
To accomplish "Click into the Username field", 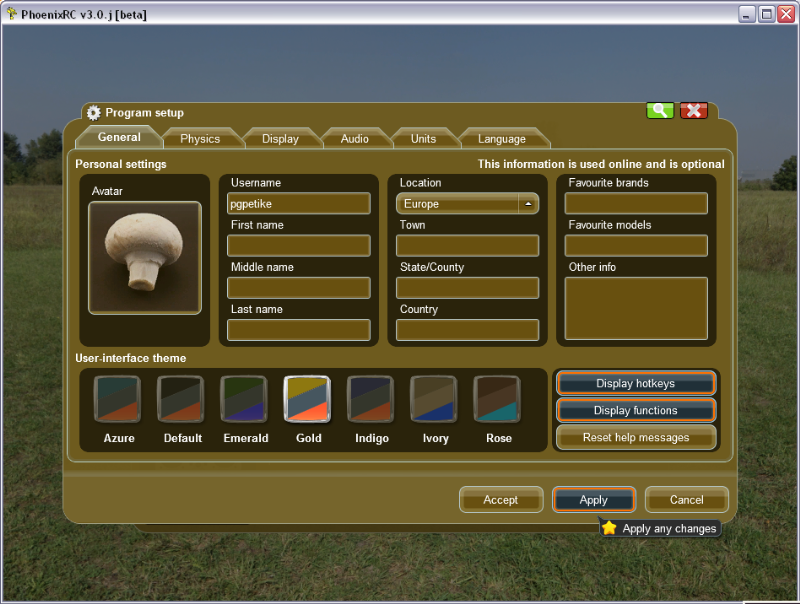I will coord(299,204).
